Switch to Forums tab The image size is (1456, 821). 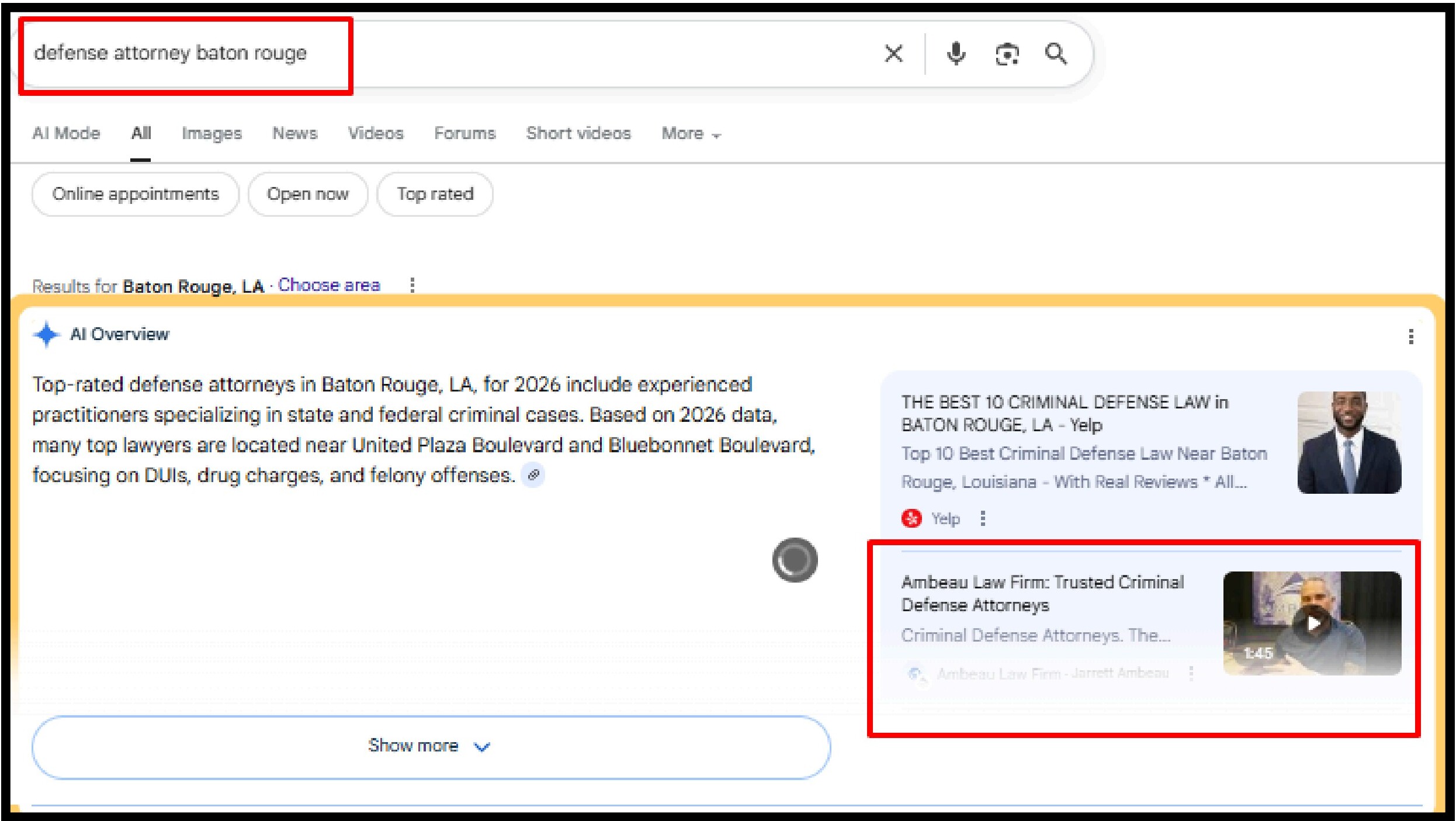pyautogui.click(x=464, y=133)
